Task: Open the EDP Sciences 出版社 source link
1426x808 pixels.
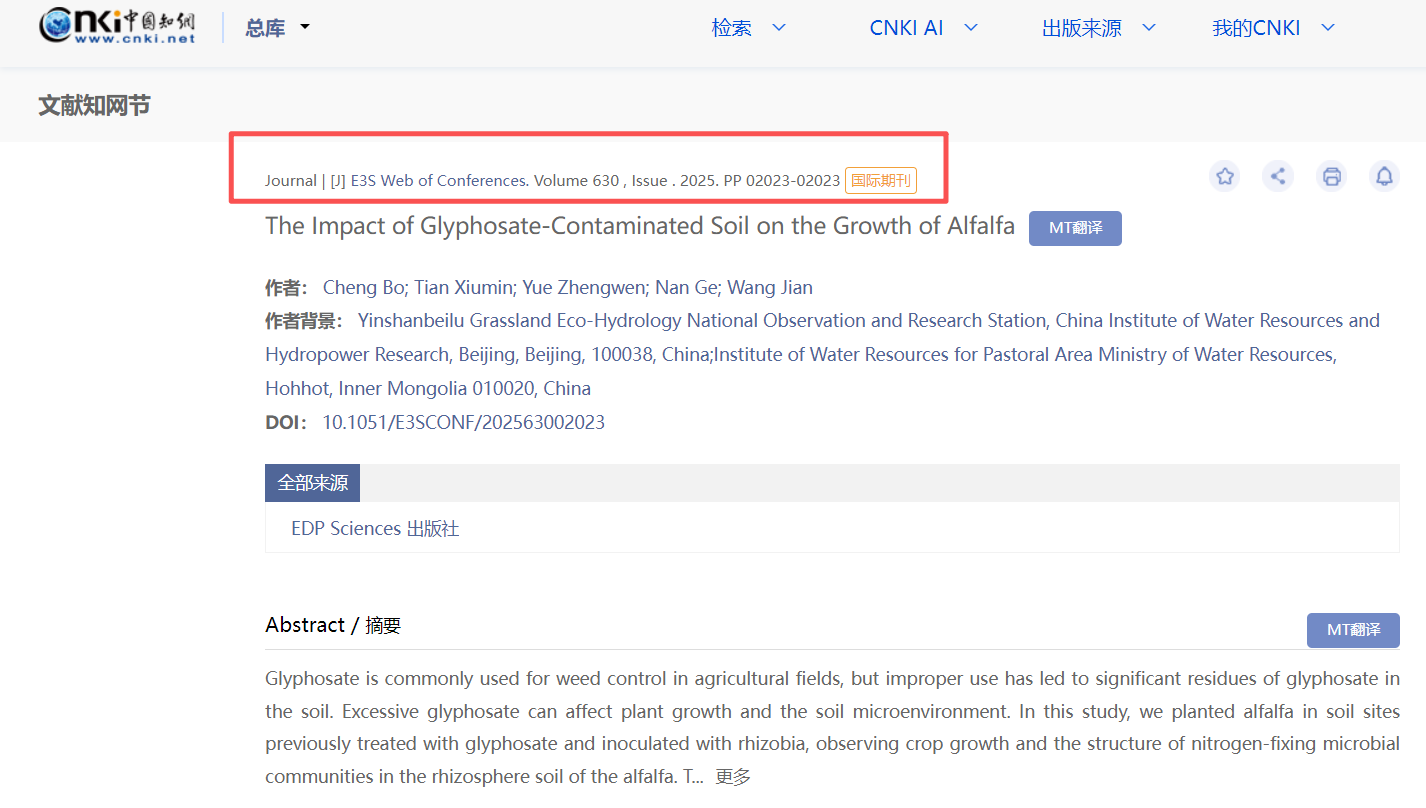Action: pos(375,528)
